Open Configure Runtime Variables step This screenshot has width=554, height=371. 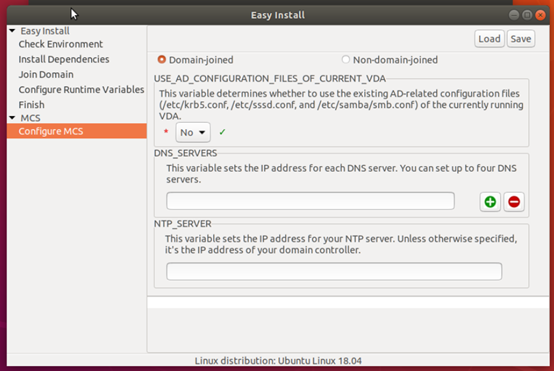click(x=81, y=90)
